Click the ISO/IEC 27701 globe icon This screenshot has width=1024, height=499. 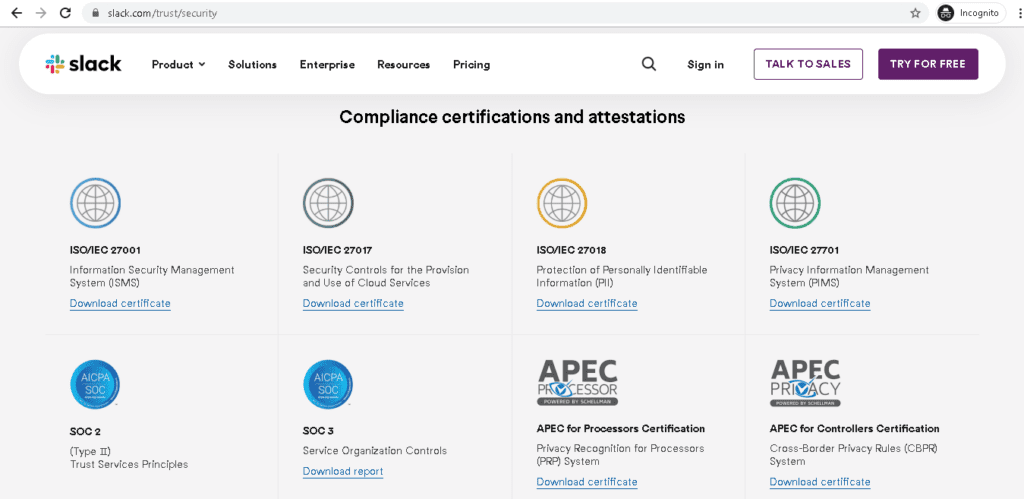(795, 203)
